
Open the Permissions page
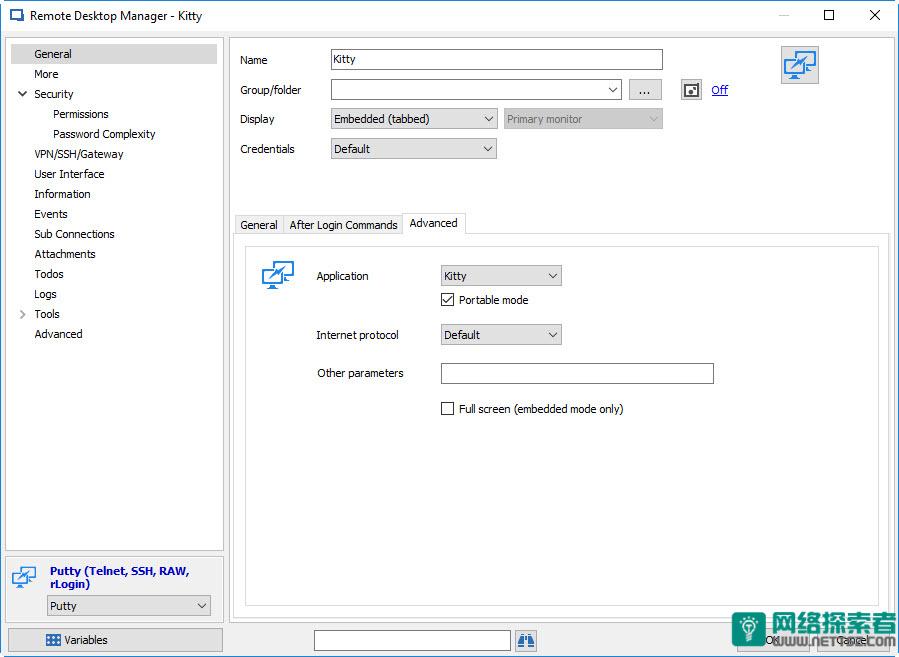pos(81,114)
